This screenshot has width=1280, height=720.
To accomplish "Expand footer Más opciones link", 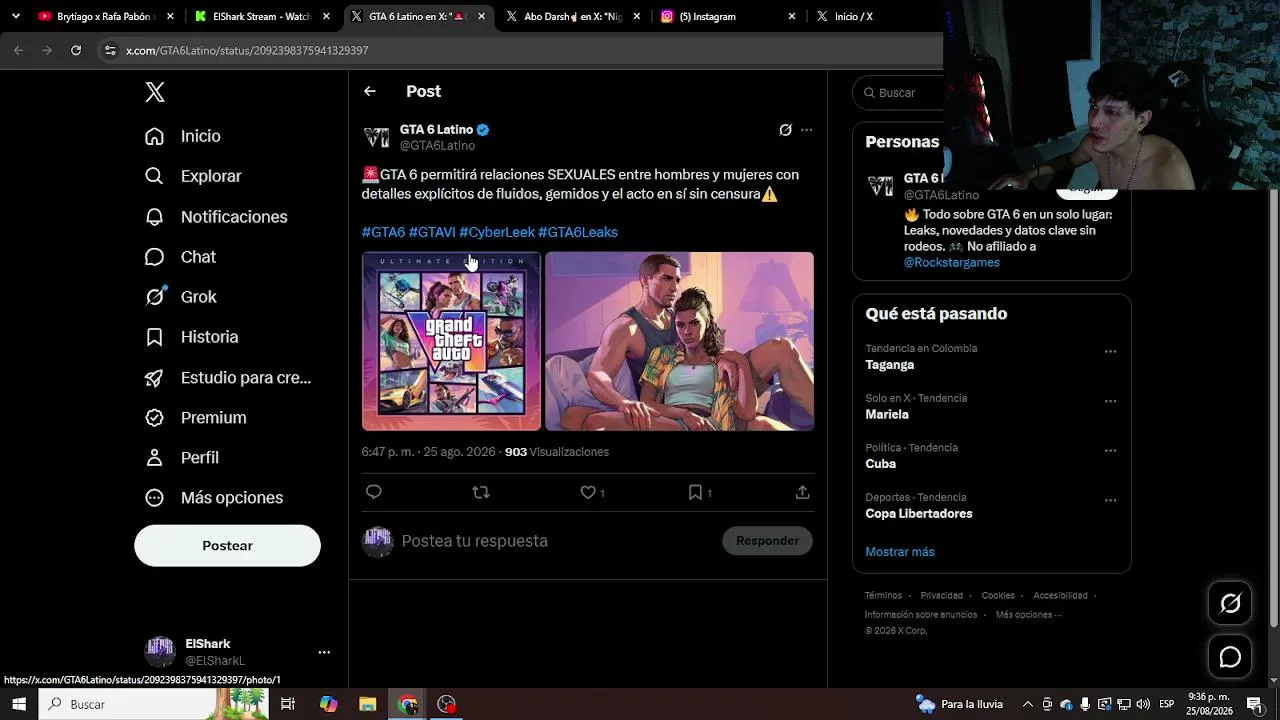I will tap(1028, 614).
